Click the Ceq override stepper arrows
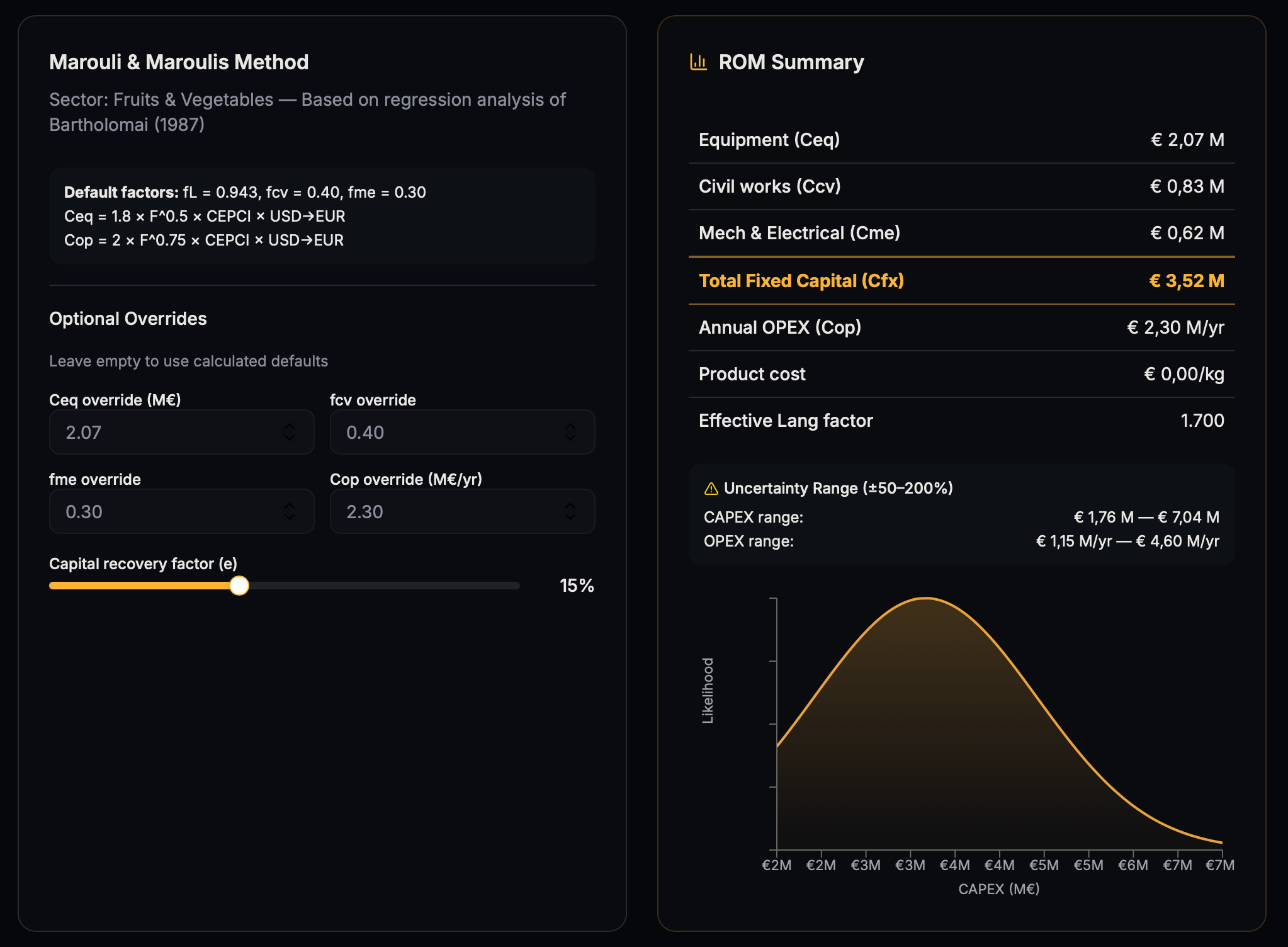 [289, 432]
